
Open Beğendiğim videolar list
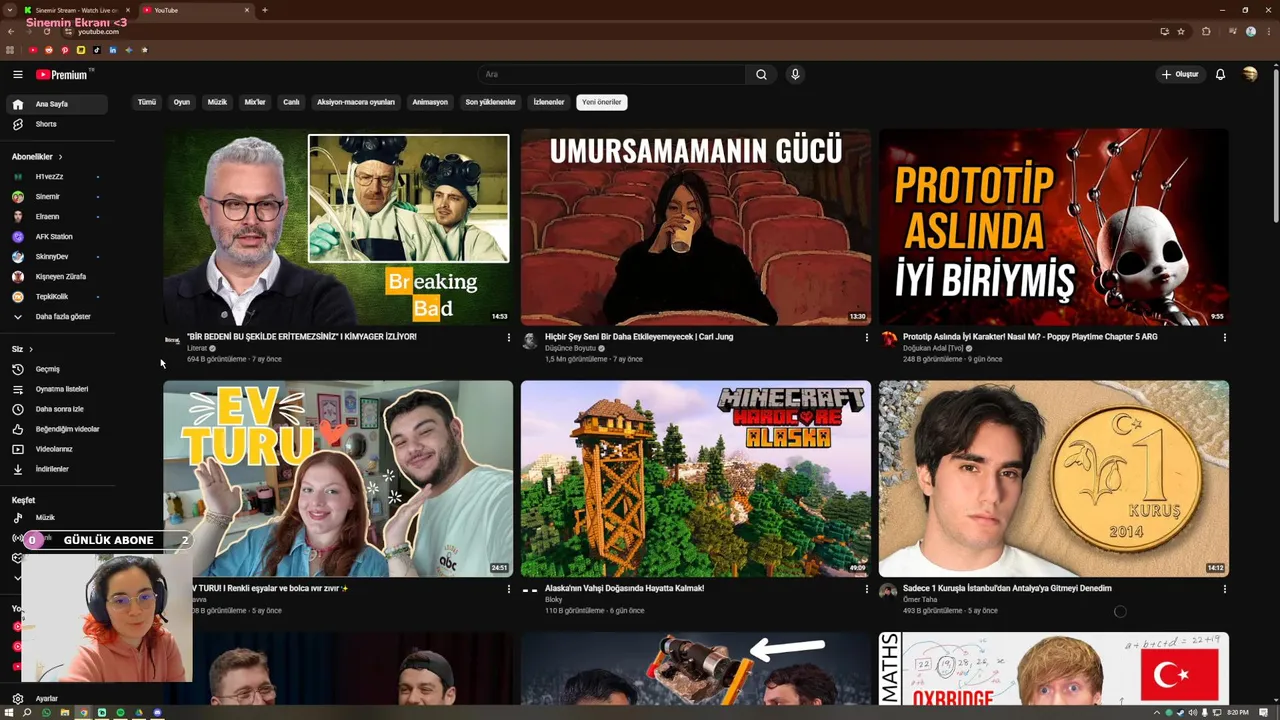pos(56,429)
